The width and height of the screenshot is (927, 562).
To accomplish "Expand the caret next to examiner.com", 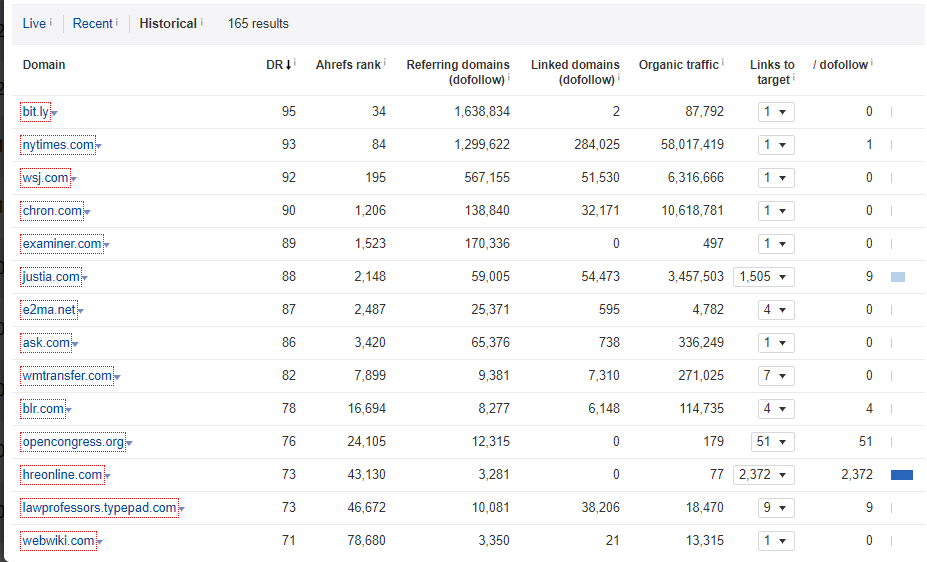I will [107, 245].
